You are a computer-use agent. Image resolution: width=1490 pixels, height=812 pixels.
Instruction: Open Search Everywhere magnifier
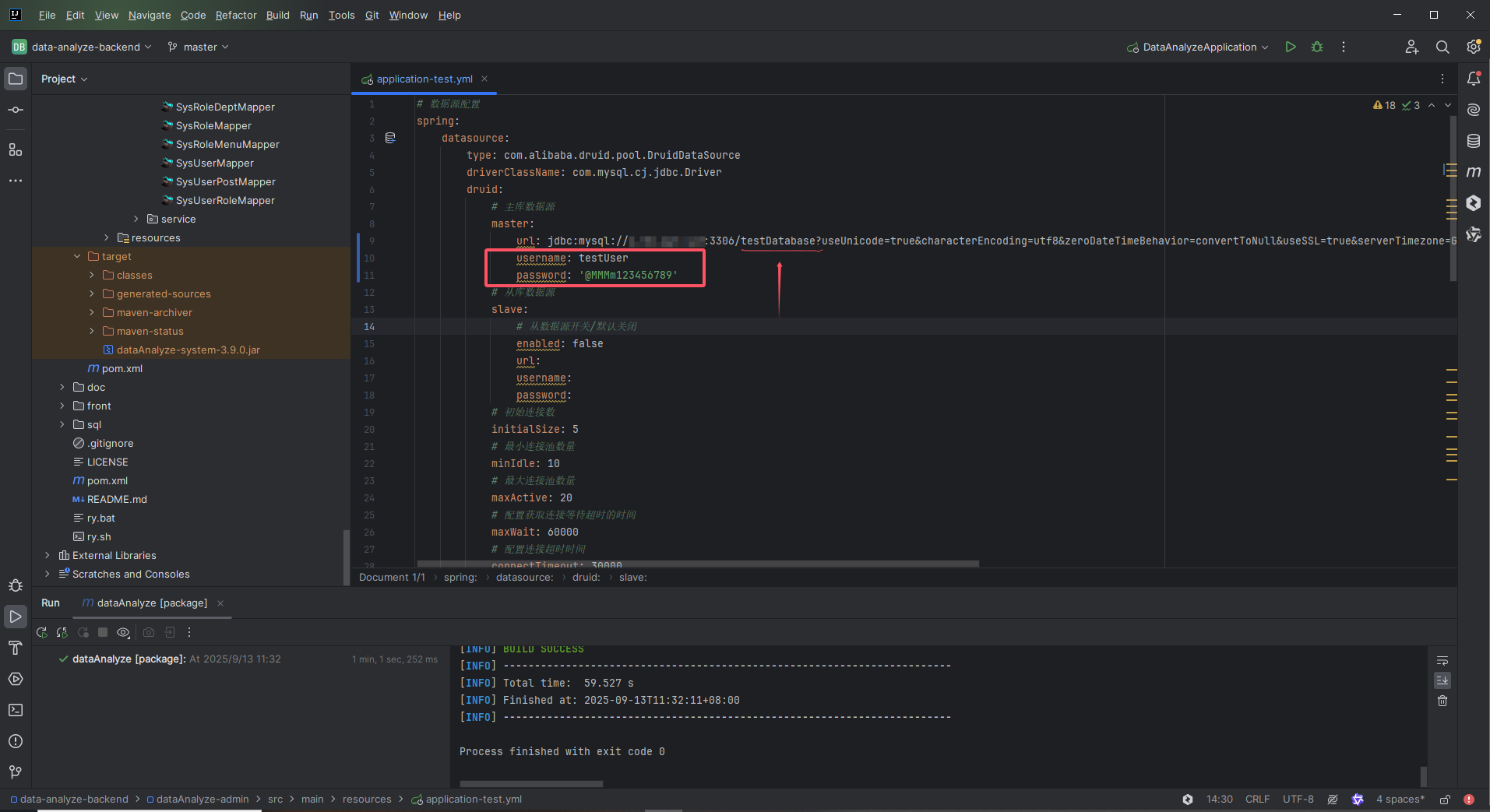click(x=1442, y=47)
